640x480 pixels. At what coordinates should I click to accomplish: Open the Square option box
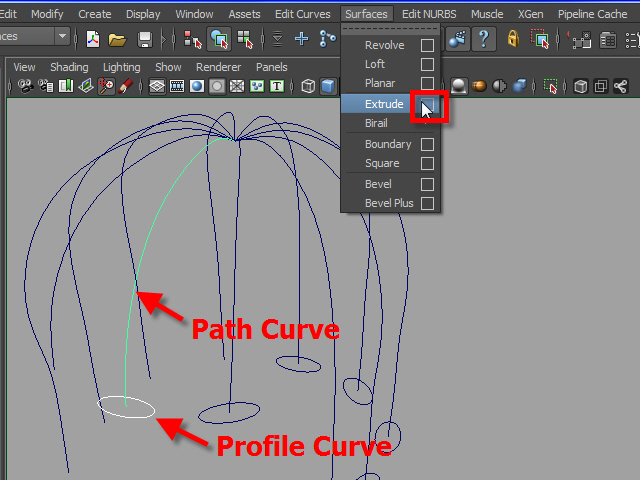pyautogui.click(x=427, y=163)
